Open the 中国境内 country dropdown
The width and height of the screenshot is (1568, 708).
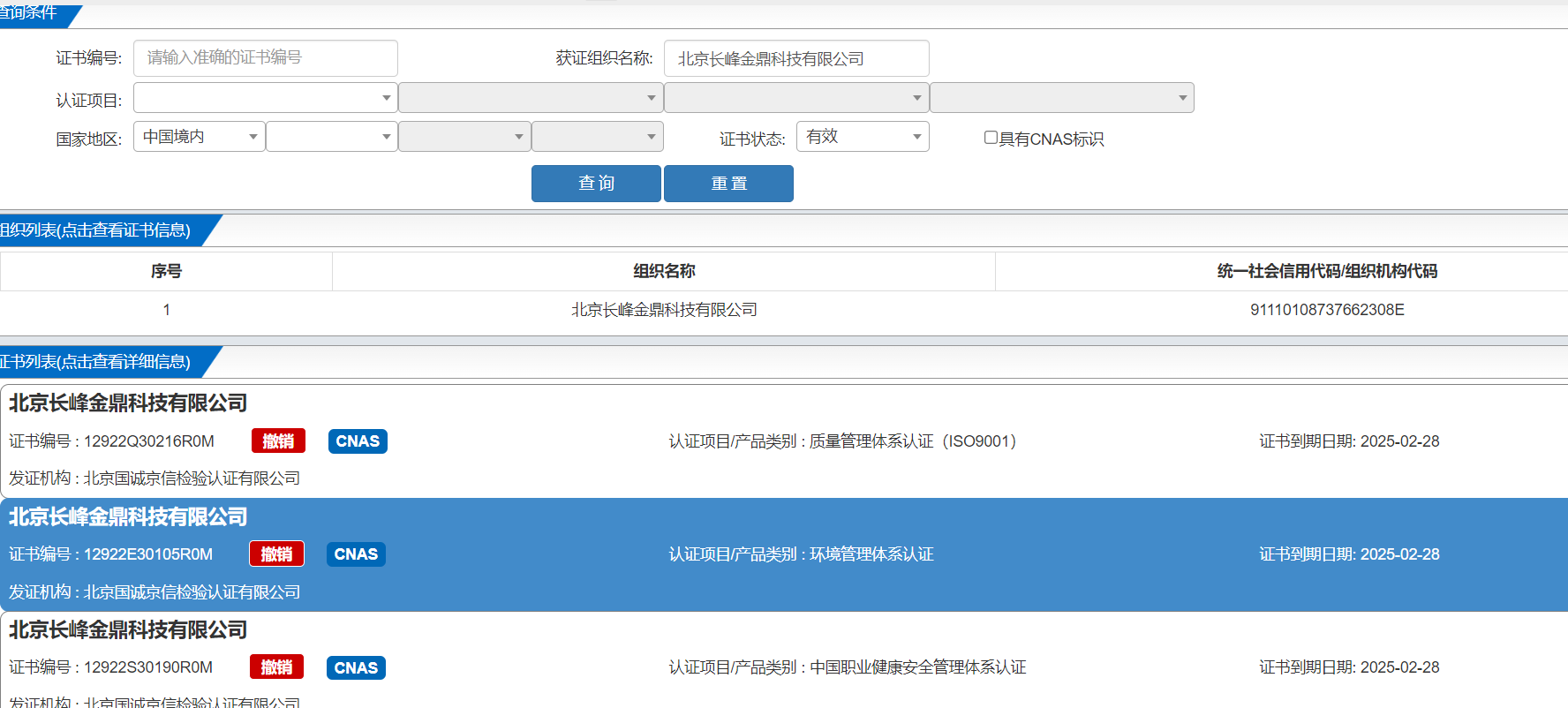[199, 137]
